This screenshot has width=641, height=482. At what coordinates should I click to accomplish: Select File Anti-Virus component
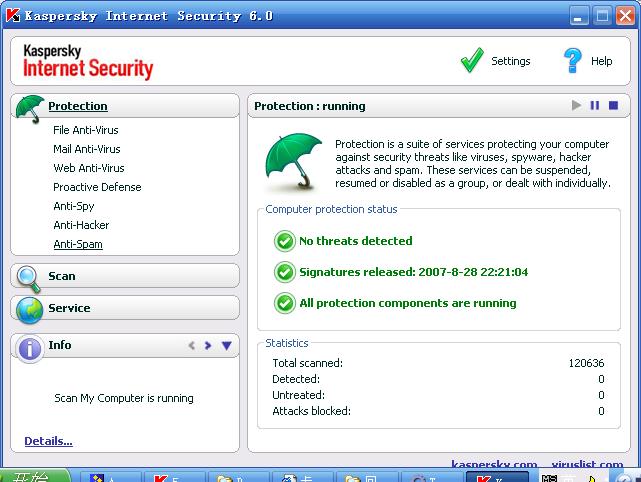pyautogui.click(x=86, y=130)
